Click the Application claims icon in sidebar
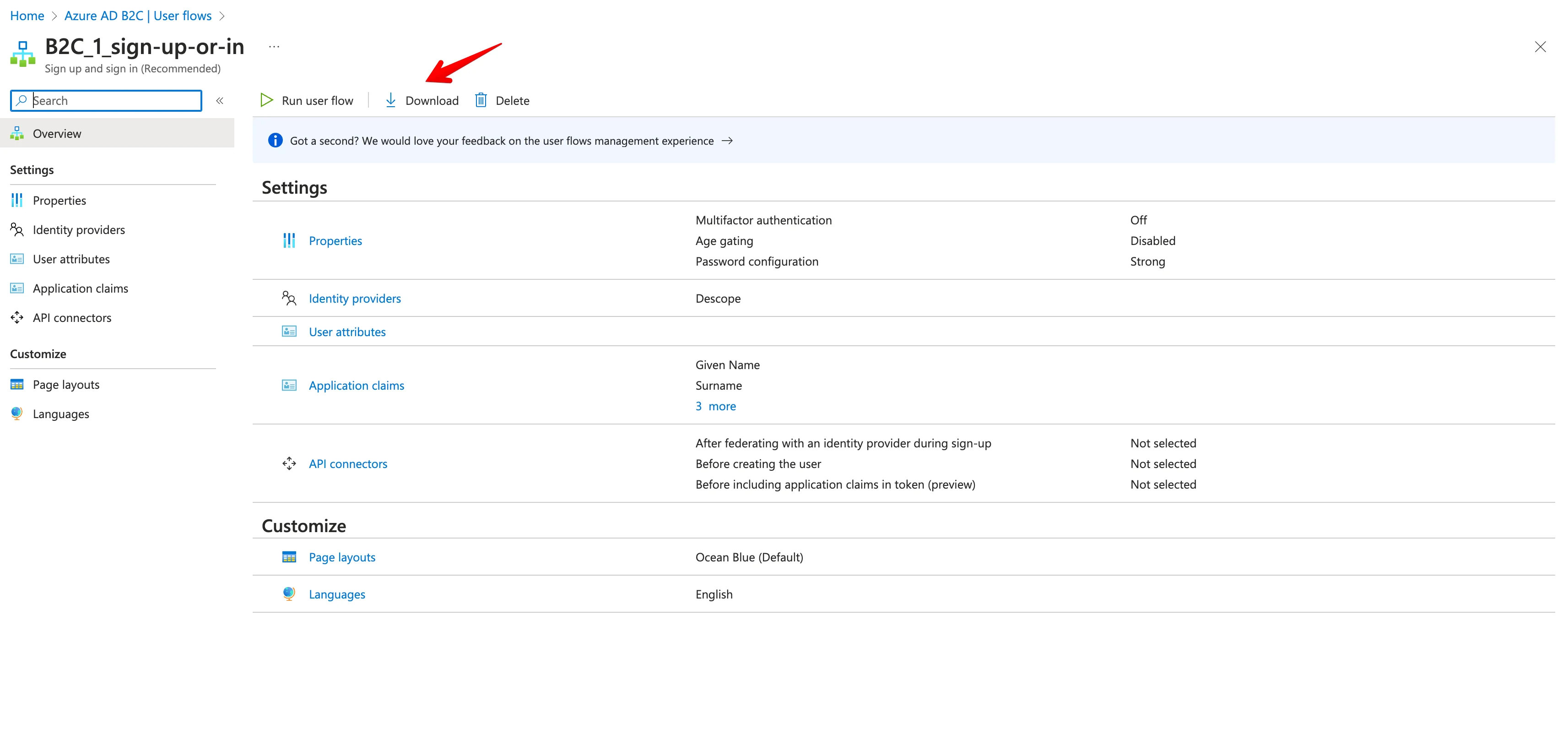Viewport: 1568px width, 751px height. [16, 288]
